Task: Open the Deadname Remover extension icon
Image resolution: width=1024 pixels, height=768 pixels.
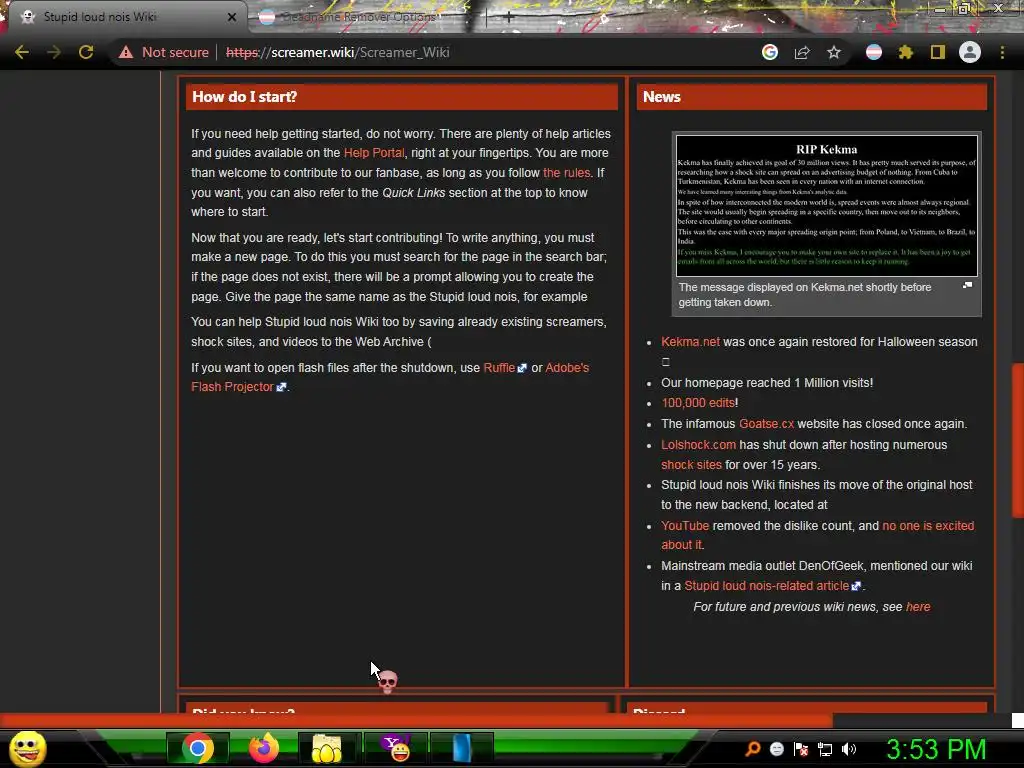Action: click(874, 52)
